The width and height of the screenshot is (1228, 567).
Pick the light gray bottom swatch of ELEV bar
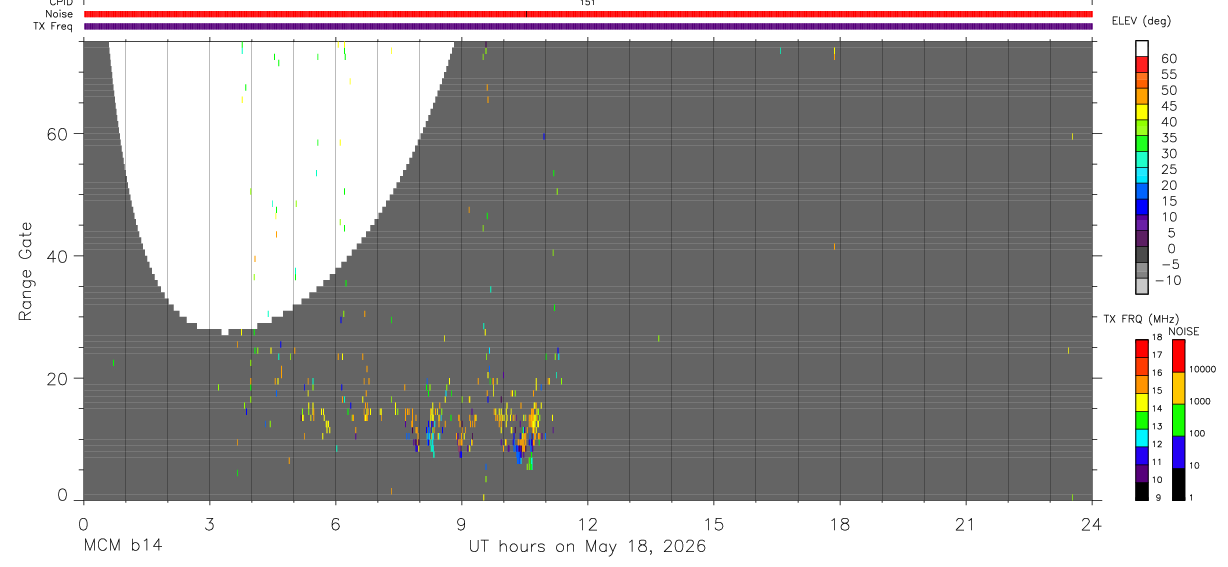coord(1142,286)
